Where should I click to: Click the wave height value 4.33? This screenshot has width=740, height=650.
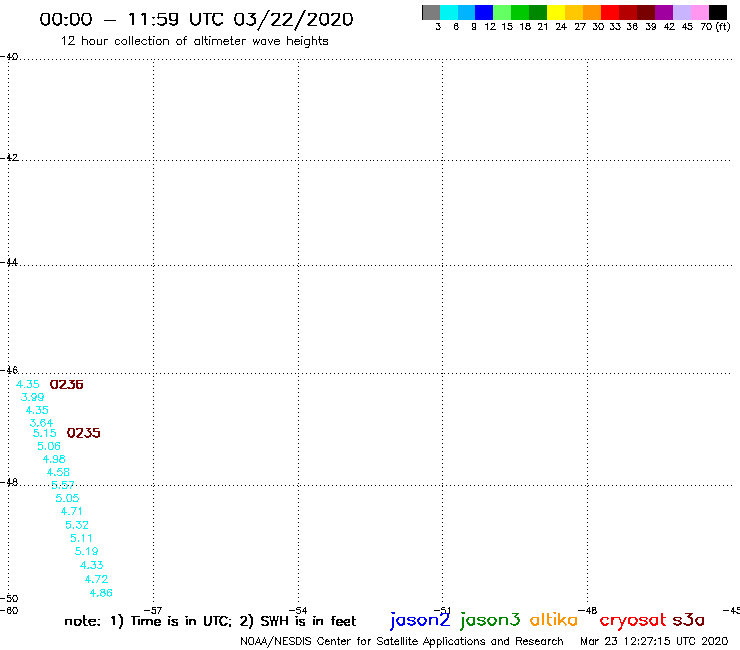click(92, 565)
